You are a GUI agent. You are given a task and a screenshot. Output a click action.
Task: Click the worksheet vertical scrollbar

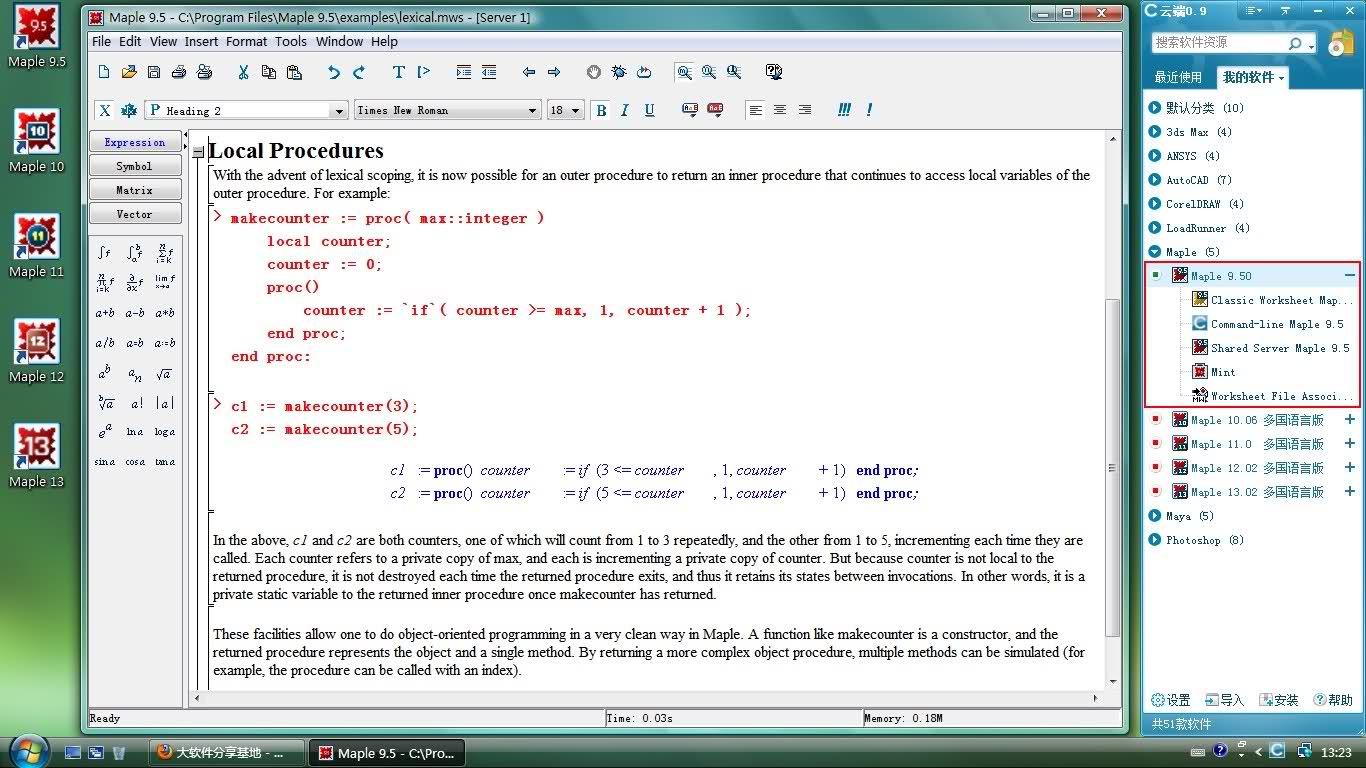click(x=1112, y=470)
